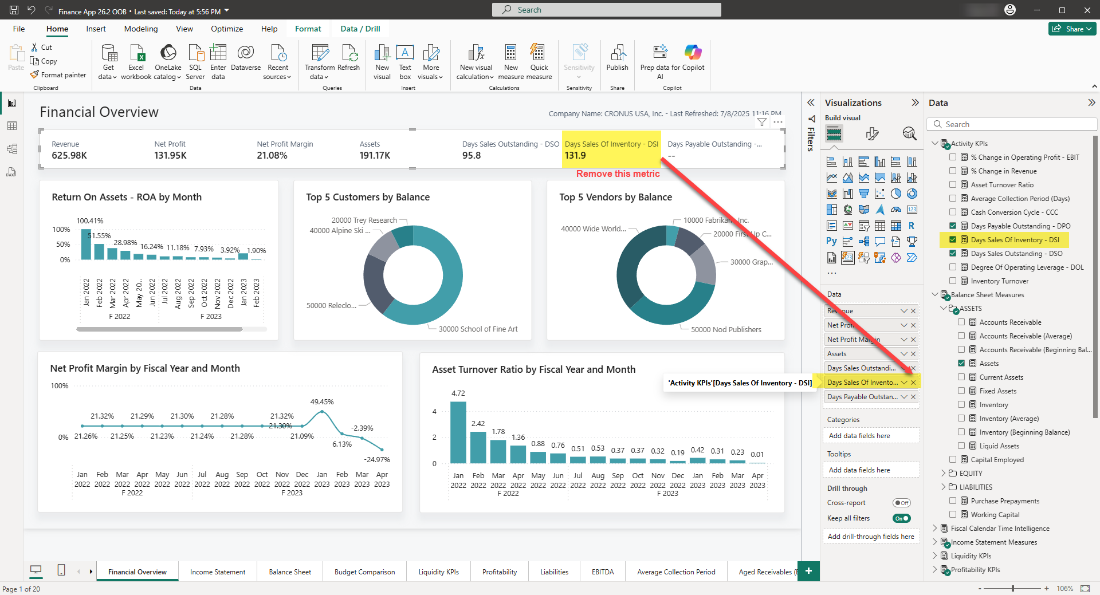The image size is (1100, 595).
Task: Switch to Model view in left sidebar
Action: click(x=12, y=149)
